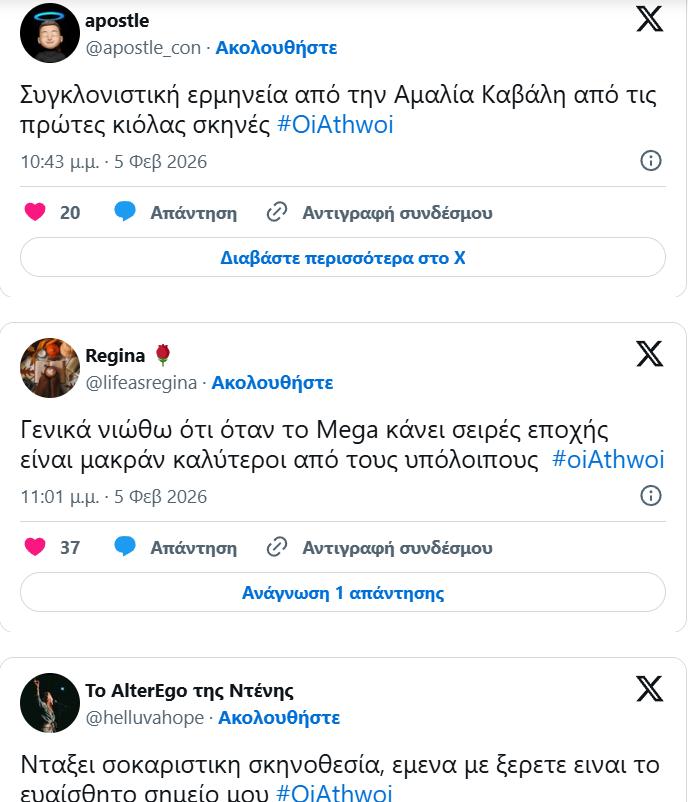Viewport: 688px width, 802px height.
Task: Open avatar of Το AlterEgo της Ντένης
Action: pos(50,703)
